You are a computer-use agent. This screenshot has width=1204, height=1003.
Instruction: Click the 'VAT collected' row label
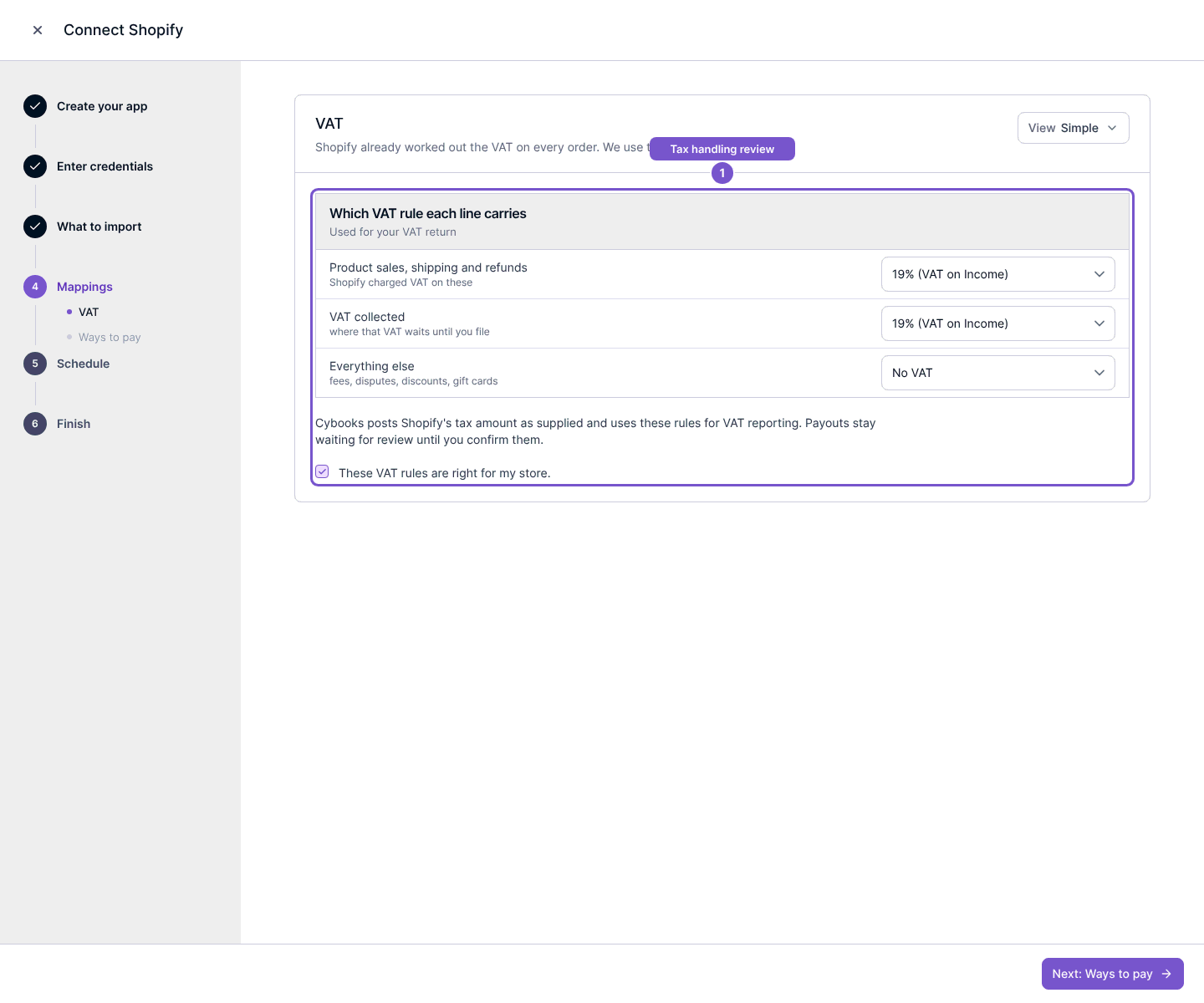coord(367,317)
